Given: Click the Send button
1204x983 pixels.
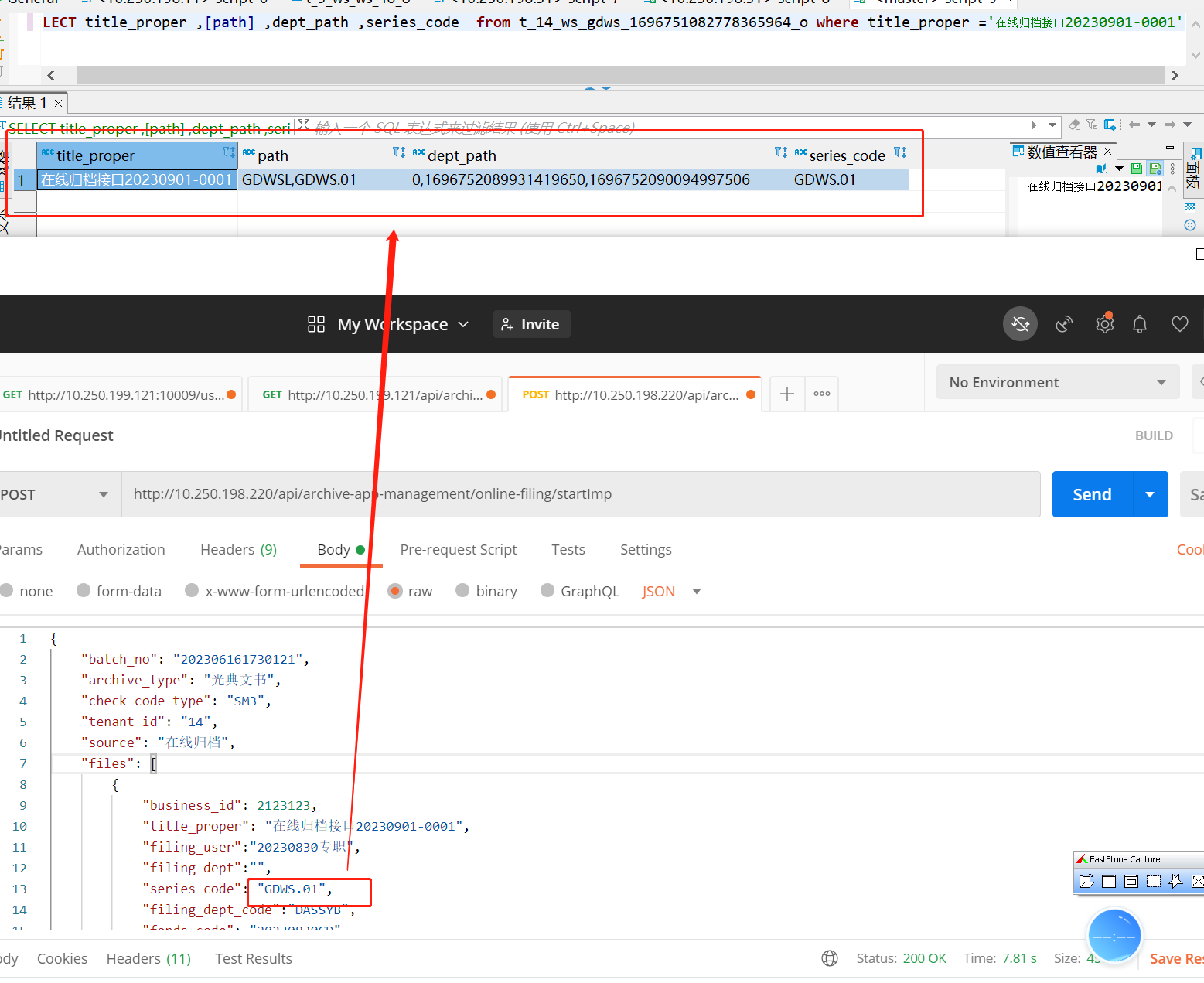Looking at the screenshot, I should click(1092, 494).
